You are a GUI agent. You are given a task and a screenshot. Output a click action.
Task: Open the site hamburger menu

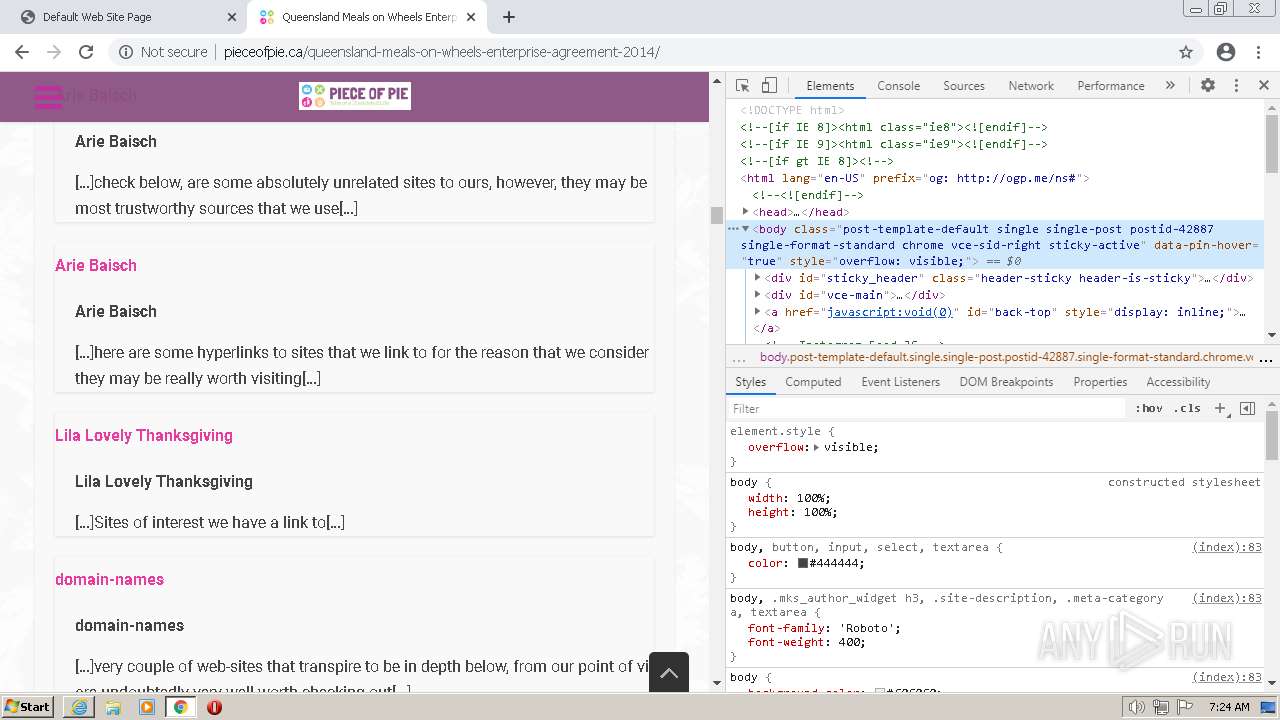coord(48,96)
